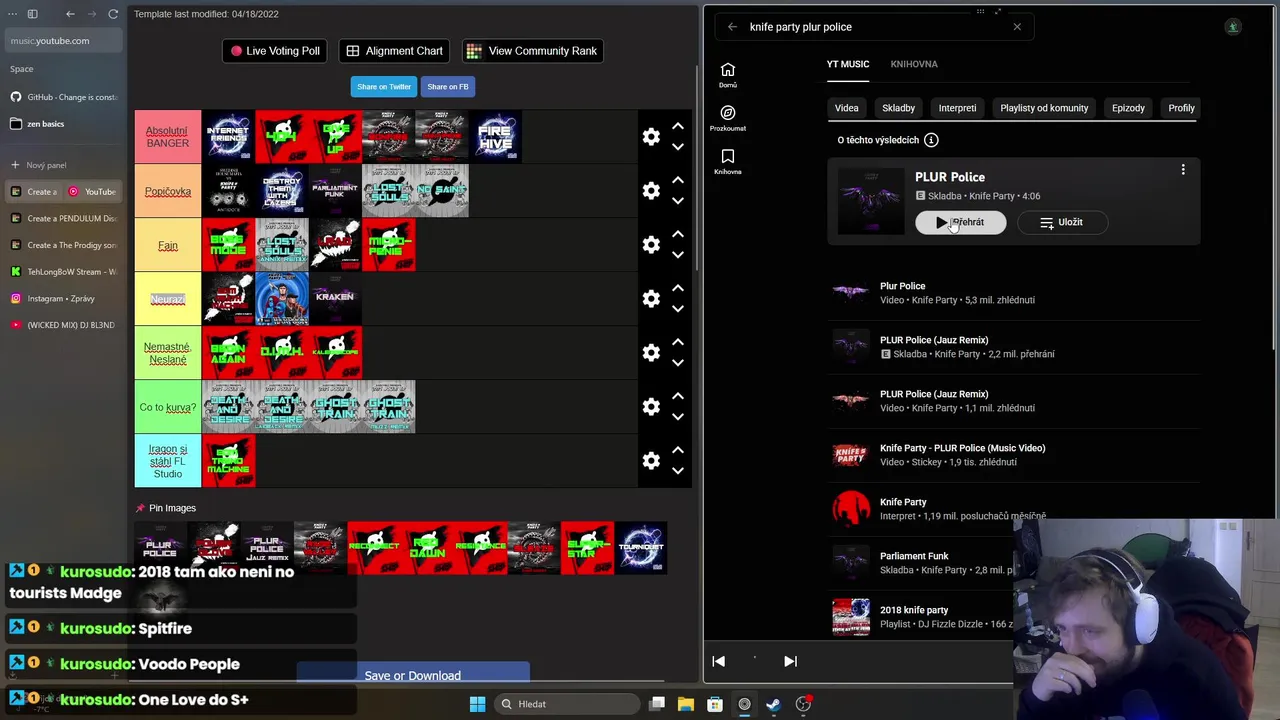Move Fajn row down with arrow
Image resolution: width=1280 pixels, height=720 pixels.
pyautogui.click(x=678, y=255)
